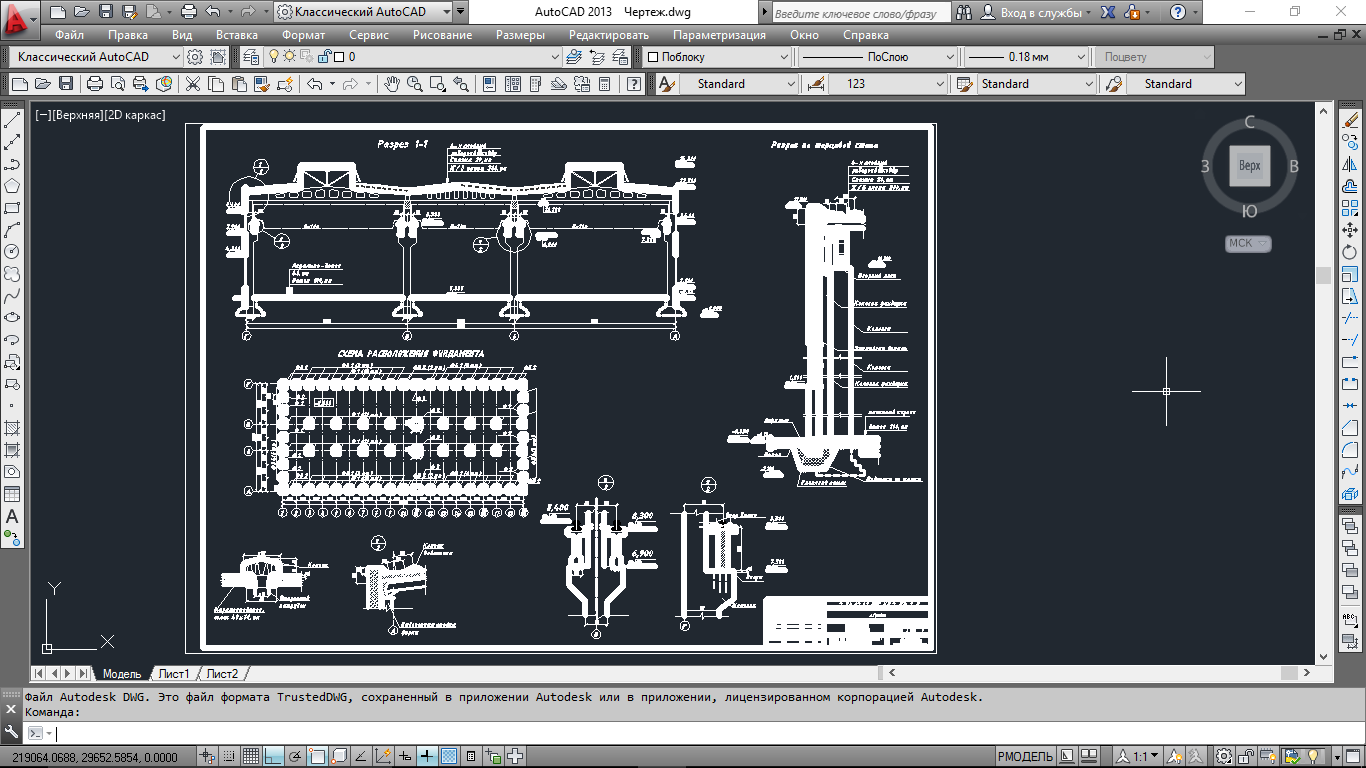Select the Circle drawing tool
This screenshot has width=1366, height=768.
point(13,251)
